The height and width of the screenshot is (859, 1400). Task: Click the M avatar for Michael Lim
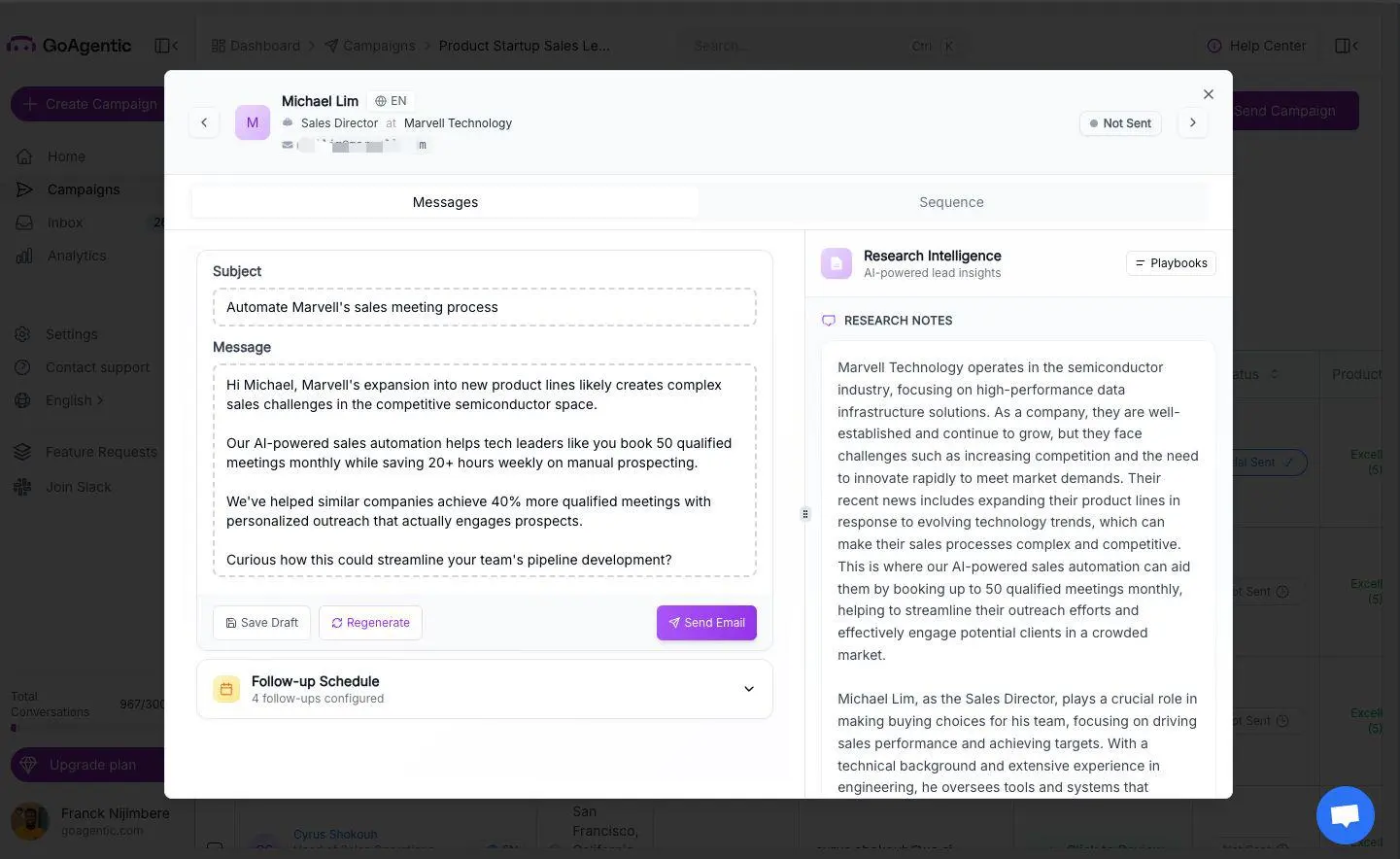click(253, 122)
